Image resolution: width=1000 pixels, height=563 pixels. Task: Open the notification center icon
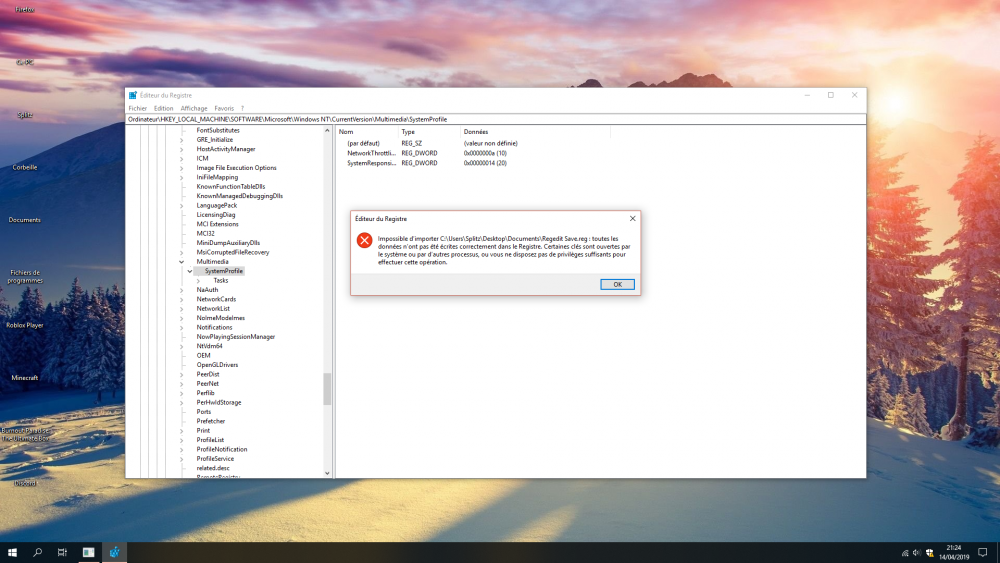[x=983, y=552]
